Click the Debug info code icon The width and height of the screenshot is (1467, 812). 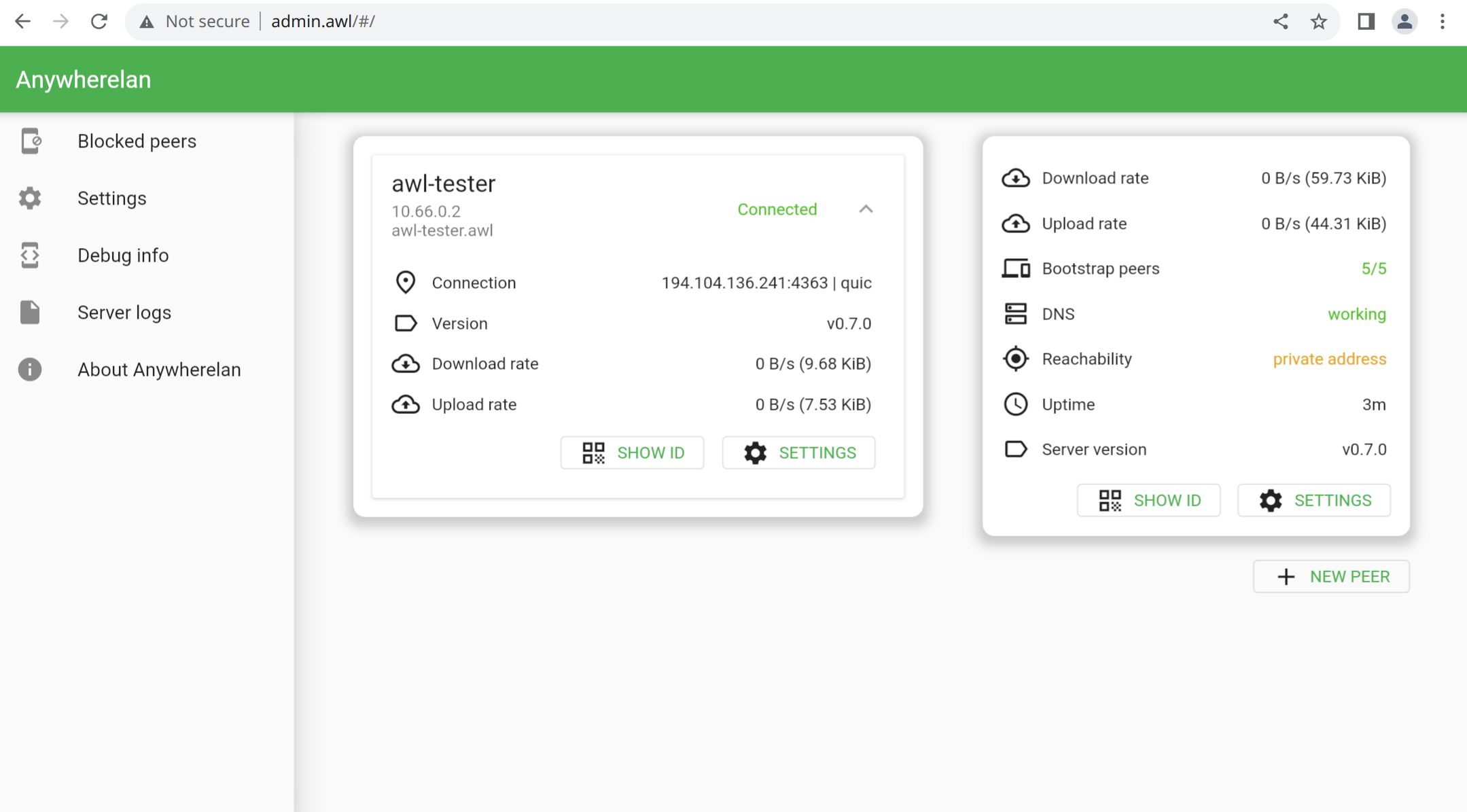(x=31, y=255)
